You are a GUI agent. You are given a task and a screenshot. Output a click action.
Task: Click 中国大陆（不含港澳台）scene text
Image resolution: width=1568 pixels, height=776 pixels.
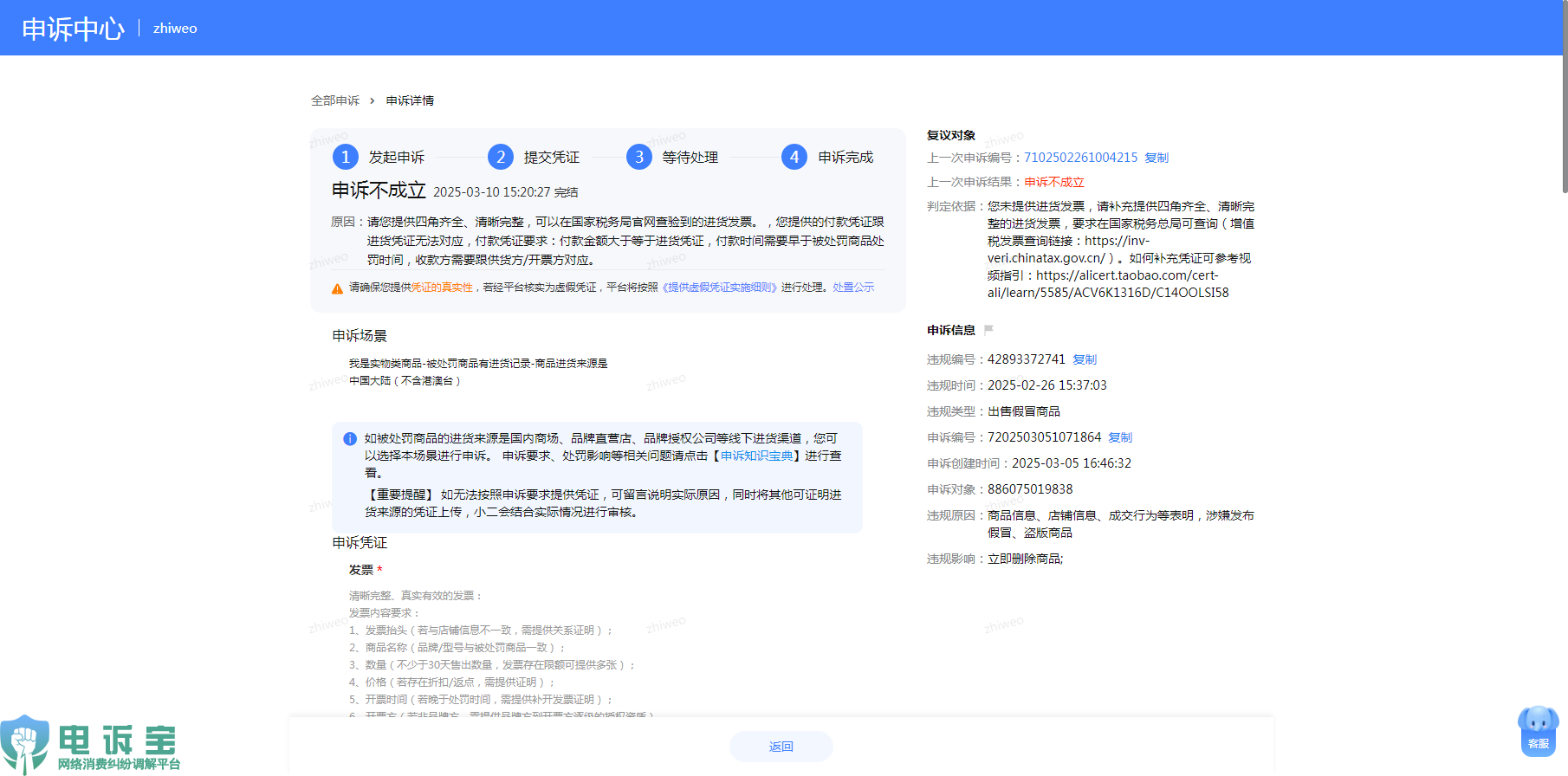pyautogui.click(x=405, y=381)
